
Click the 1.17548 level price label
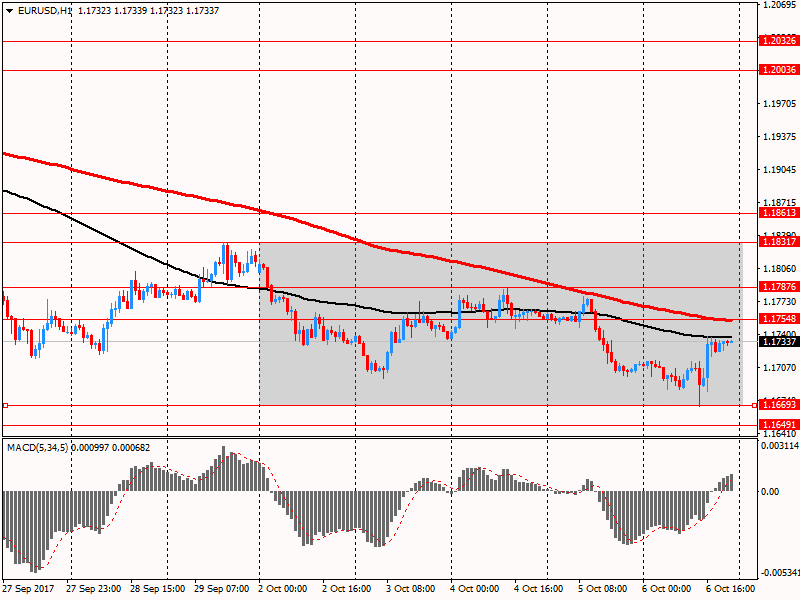(x=778, y=319)
